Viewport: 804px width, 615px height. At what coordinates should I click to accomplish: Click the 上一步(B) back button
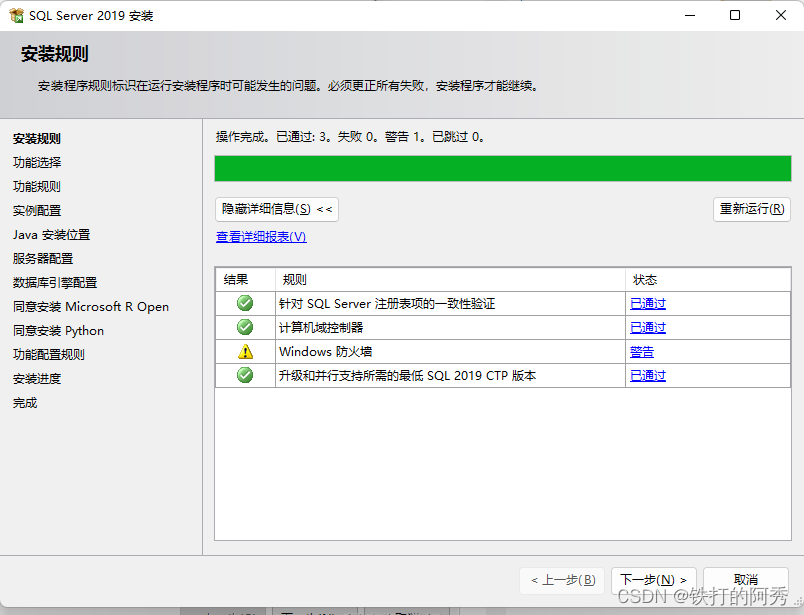click(562, 580)
